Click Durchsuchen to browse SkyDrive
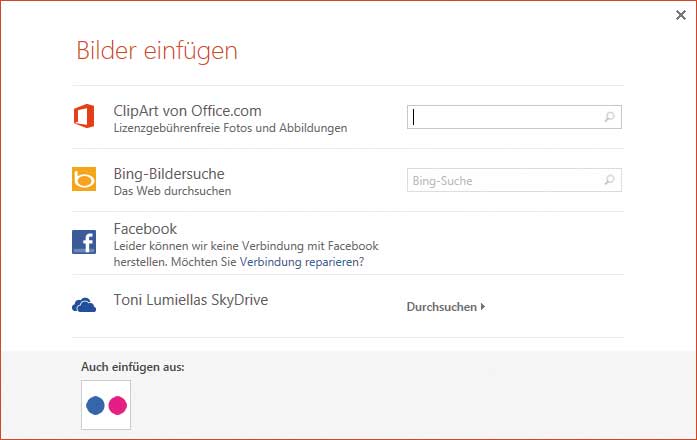 click(446, 307)
